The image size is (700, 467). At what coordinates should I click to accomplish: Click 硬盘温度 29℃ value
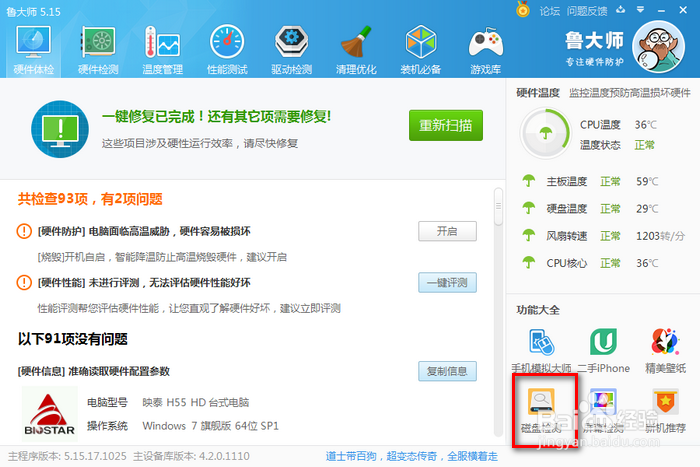pyautogui.click(x=647, y=208)
